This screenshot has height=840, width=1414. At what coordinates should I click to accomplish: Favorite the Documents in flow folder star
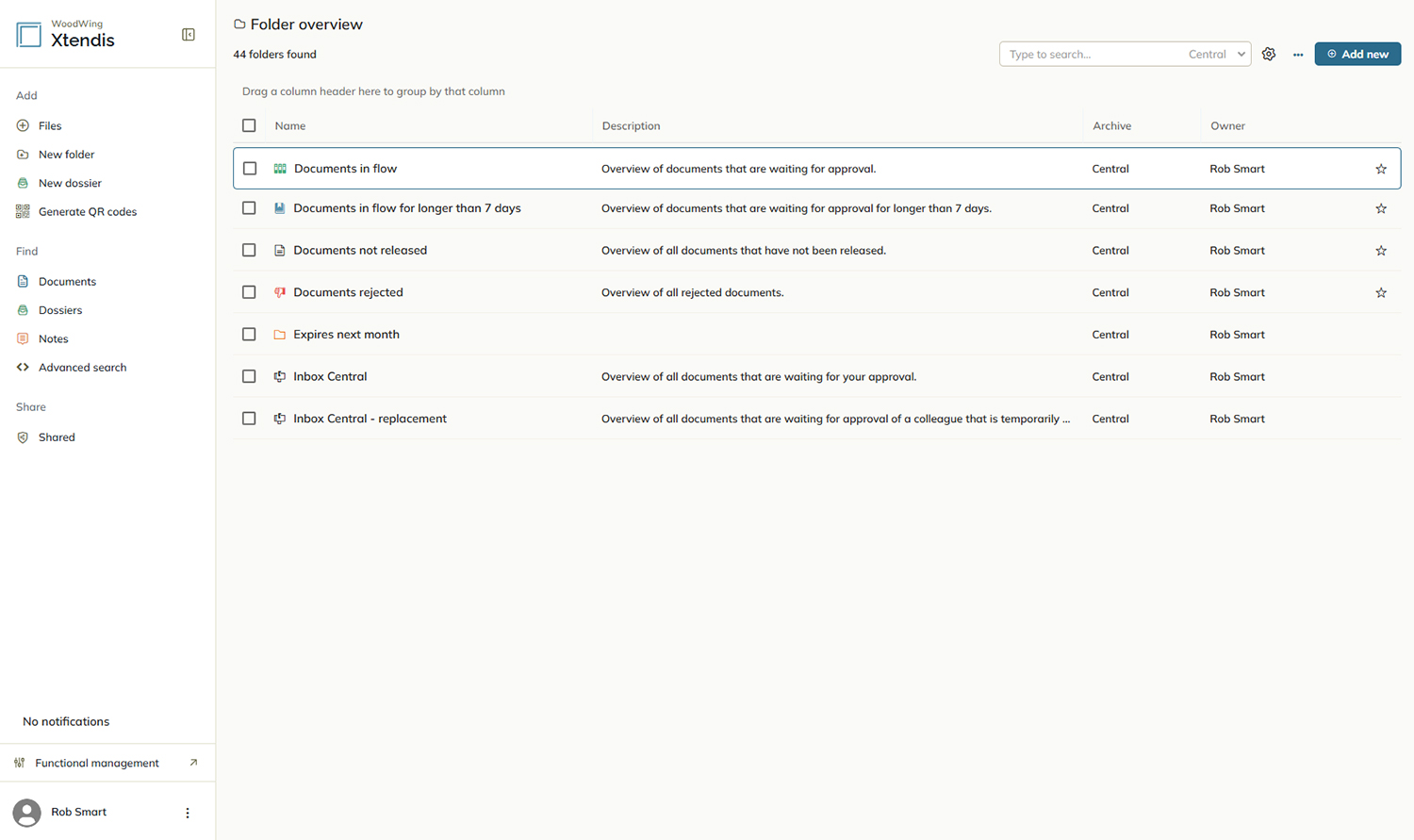[x=1381, y=170]
